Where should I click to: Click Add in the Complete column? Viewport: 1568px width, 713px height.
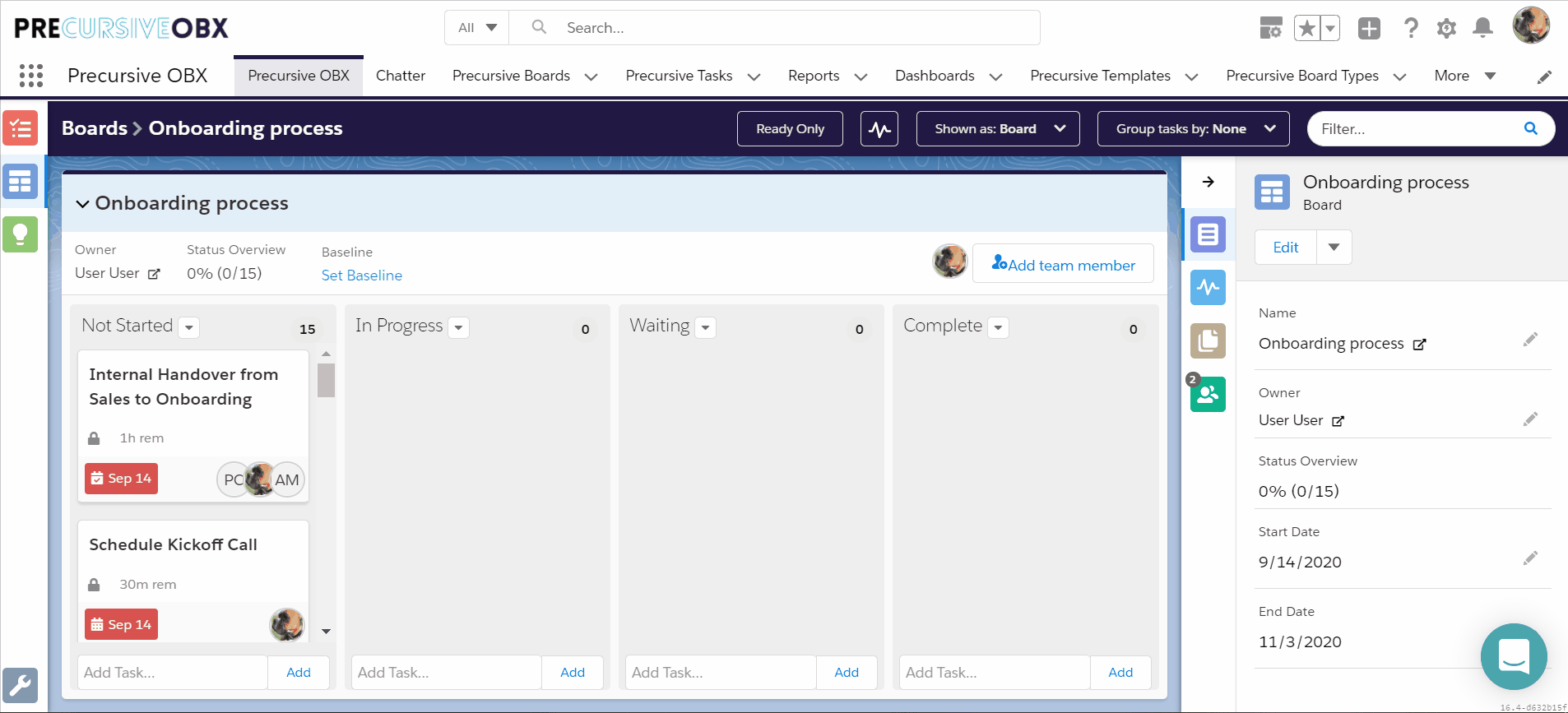coord(1120,673)
